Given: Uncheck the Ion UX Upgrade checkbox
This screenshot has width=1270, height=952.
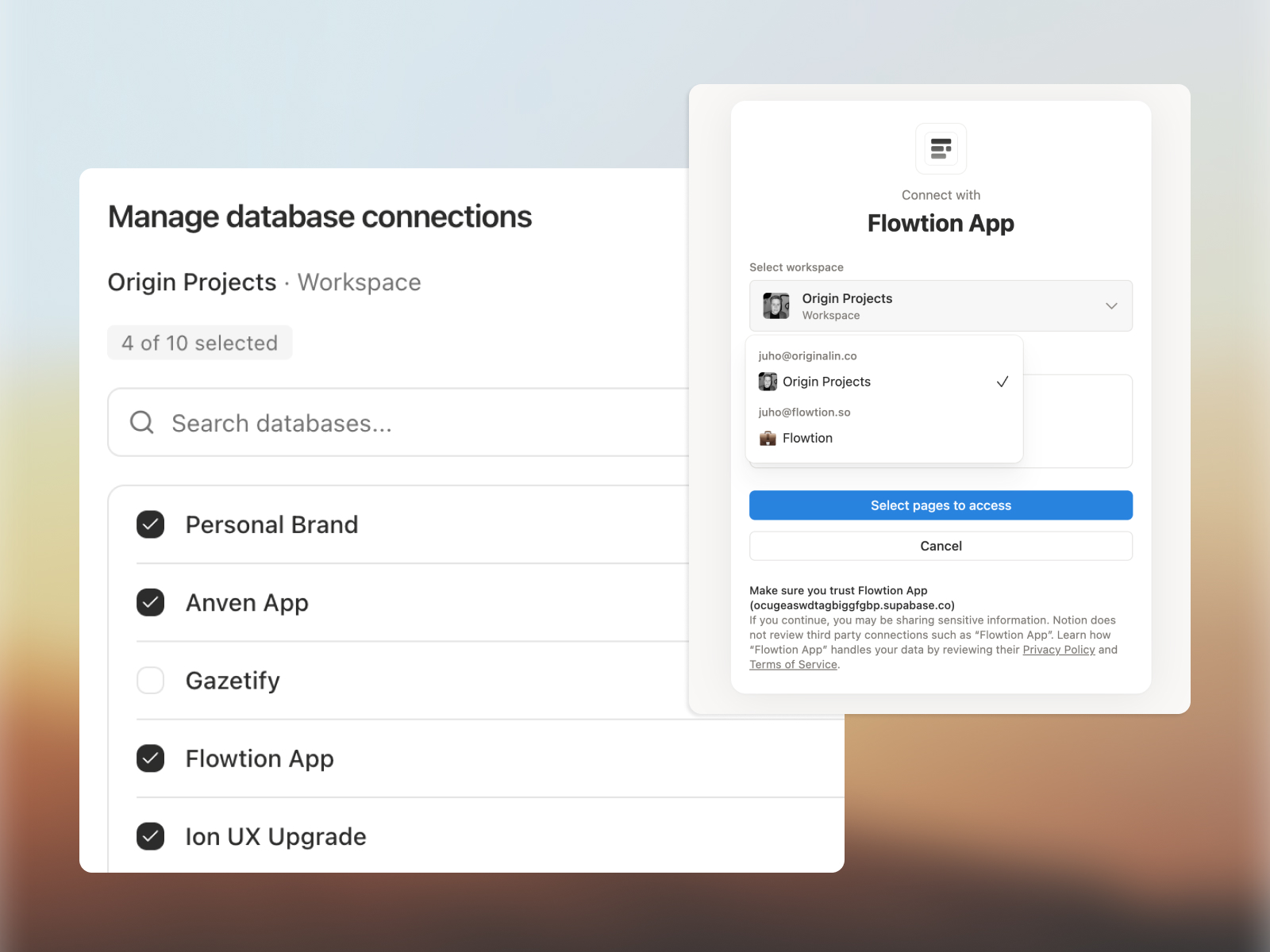Looking at the screenshot, I should point(151,836).
